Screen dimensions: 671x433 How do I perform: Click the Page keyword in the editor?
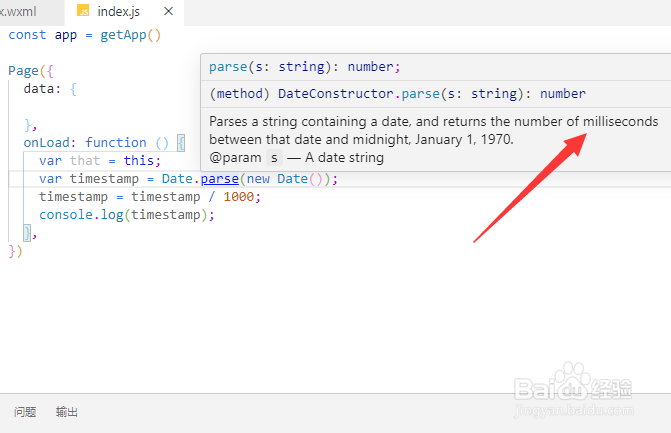coord(24,71)
